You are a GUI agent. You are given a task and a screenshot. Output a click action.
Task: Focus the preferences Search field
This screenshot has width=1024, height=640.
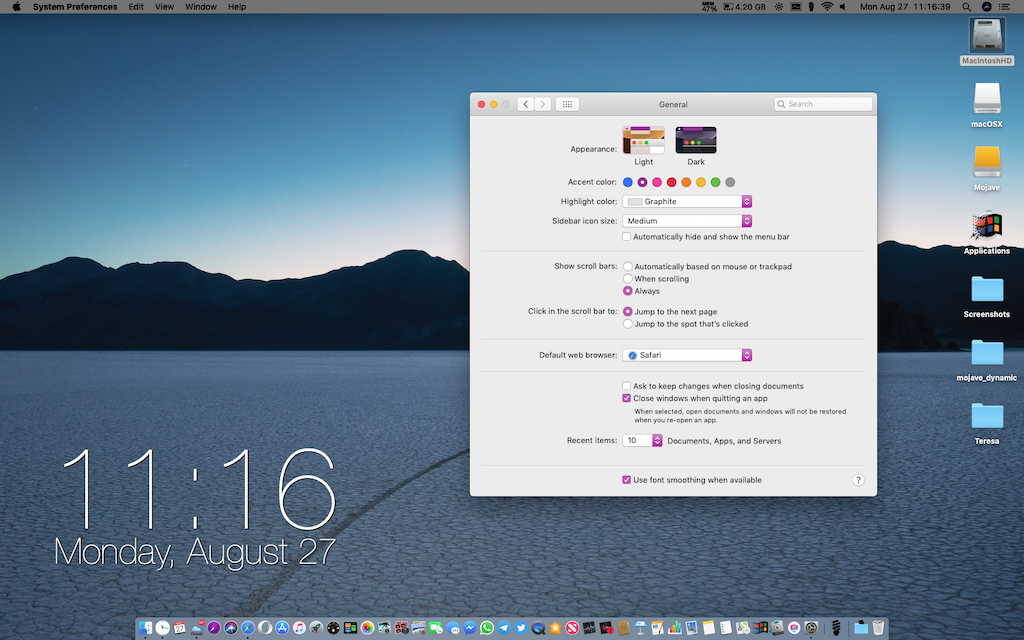point(823,104)
